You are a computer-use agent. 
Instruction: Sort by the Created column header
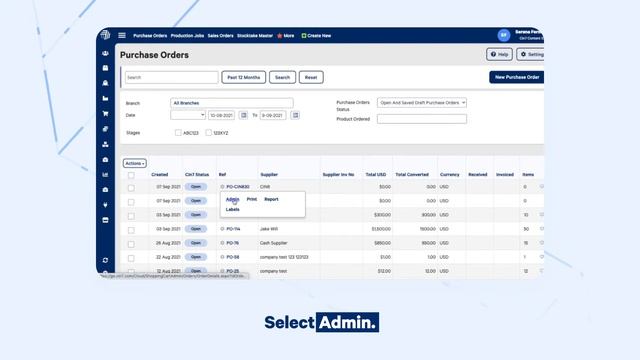(x=160, y=174)
